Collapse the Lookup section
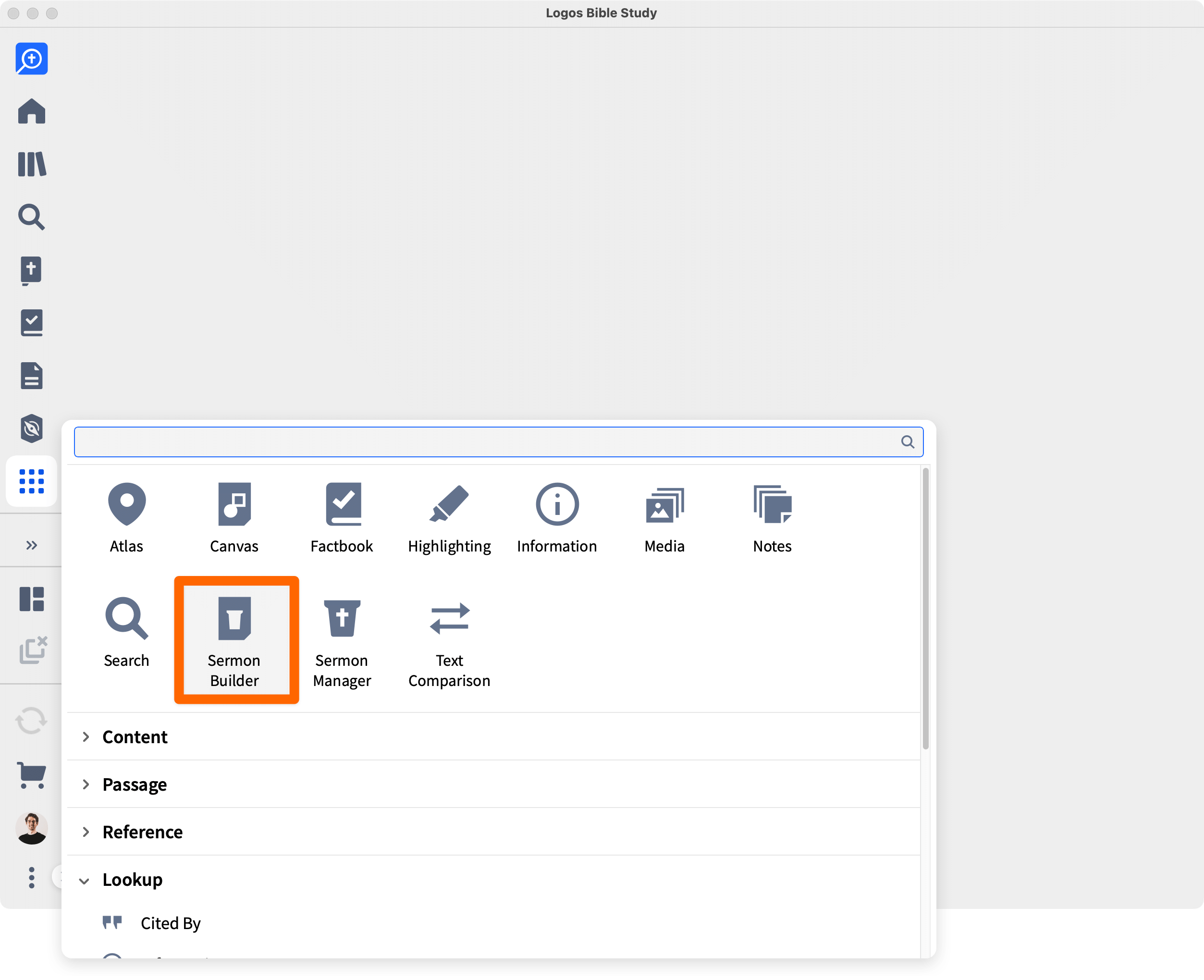Viewport: 1204px width, 980px height. pos(493,880)
